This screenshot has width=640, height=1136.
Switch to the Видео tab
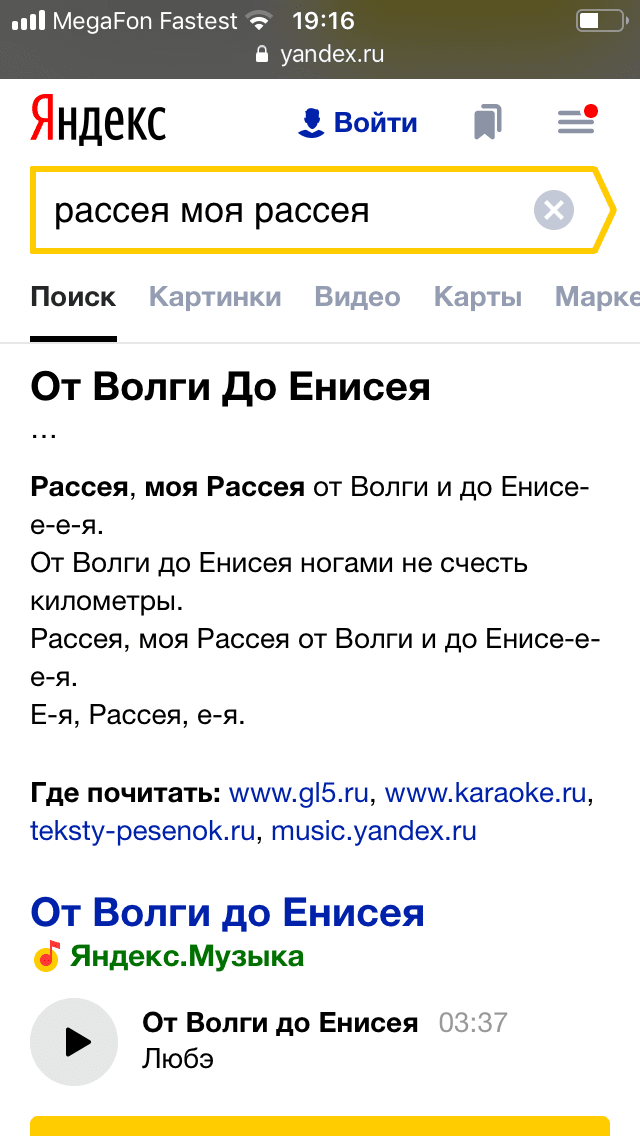(357, 297)
